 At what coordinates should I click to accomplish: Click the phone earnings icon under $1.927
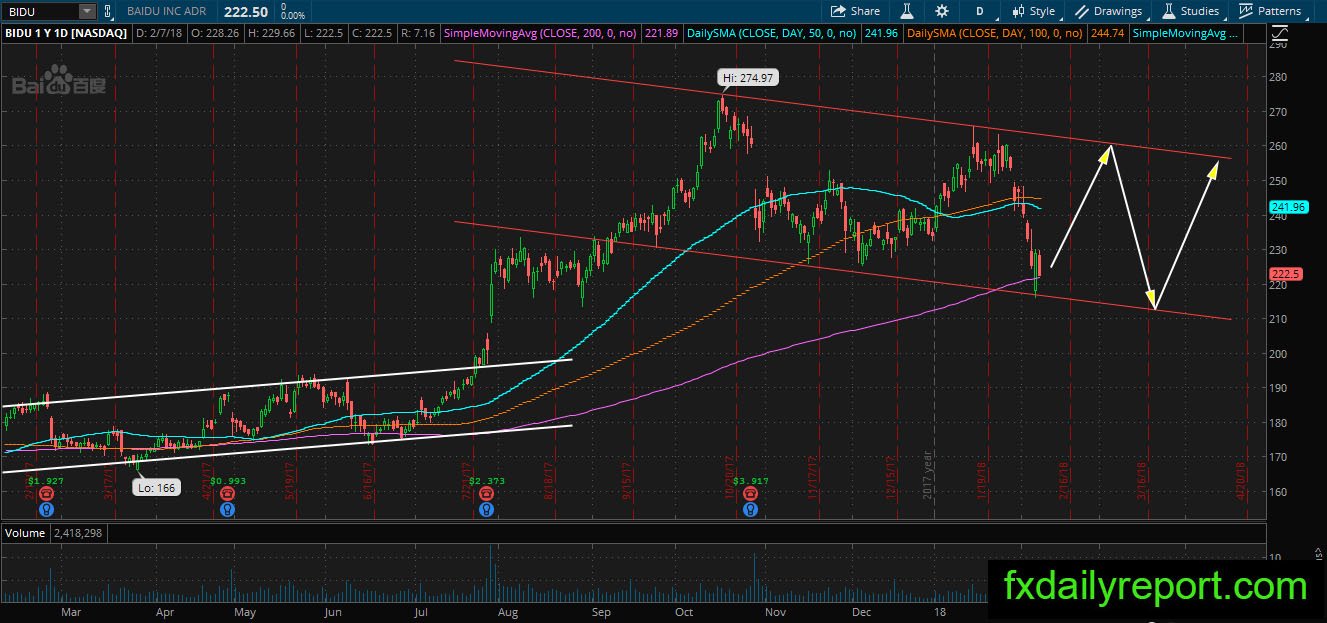45,493
